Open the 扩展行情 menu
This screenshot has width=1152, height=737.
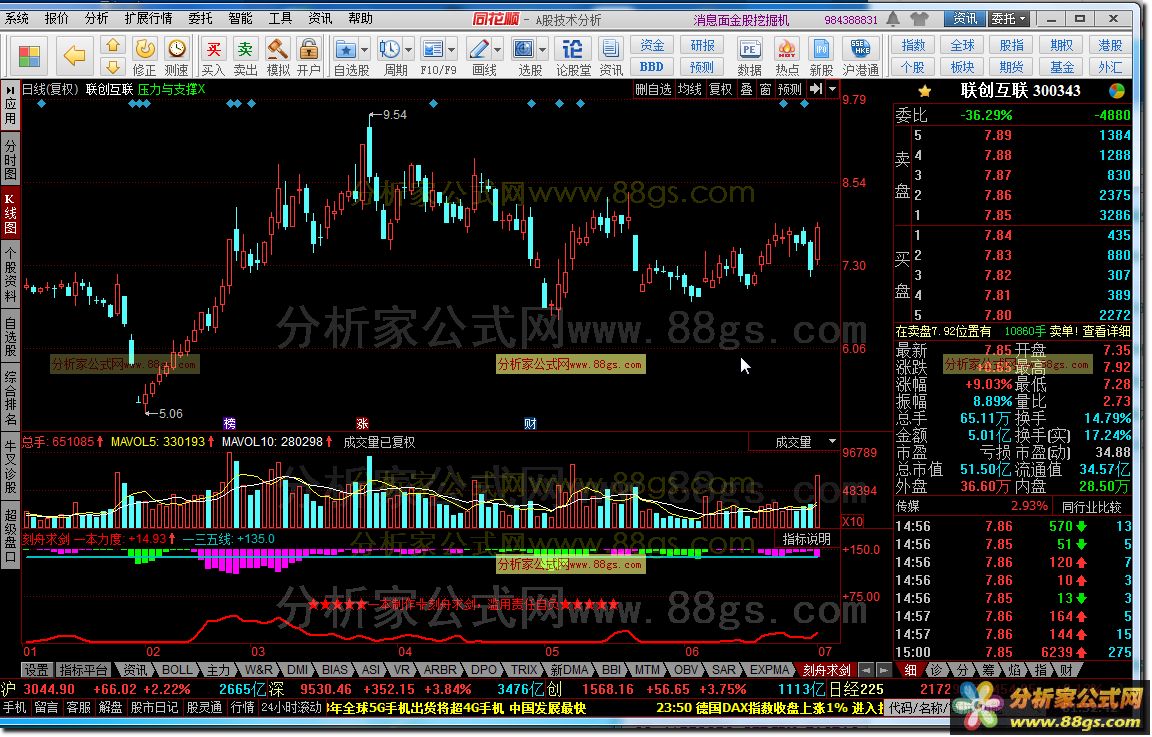point(148,18)
